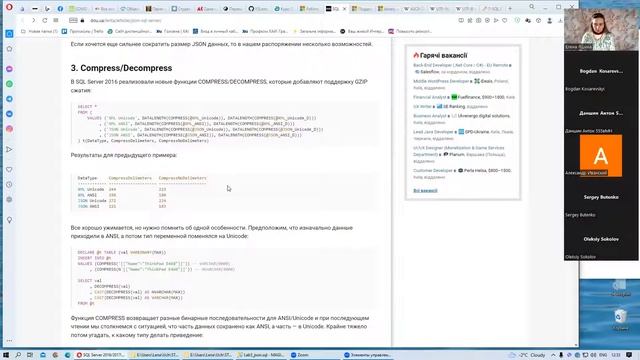The width and height of the screenshot is (640, 360).
Task: Open the 'Customer Developer' vacancy link
Action: click(433, 170)
